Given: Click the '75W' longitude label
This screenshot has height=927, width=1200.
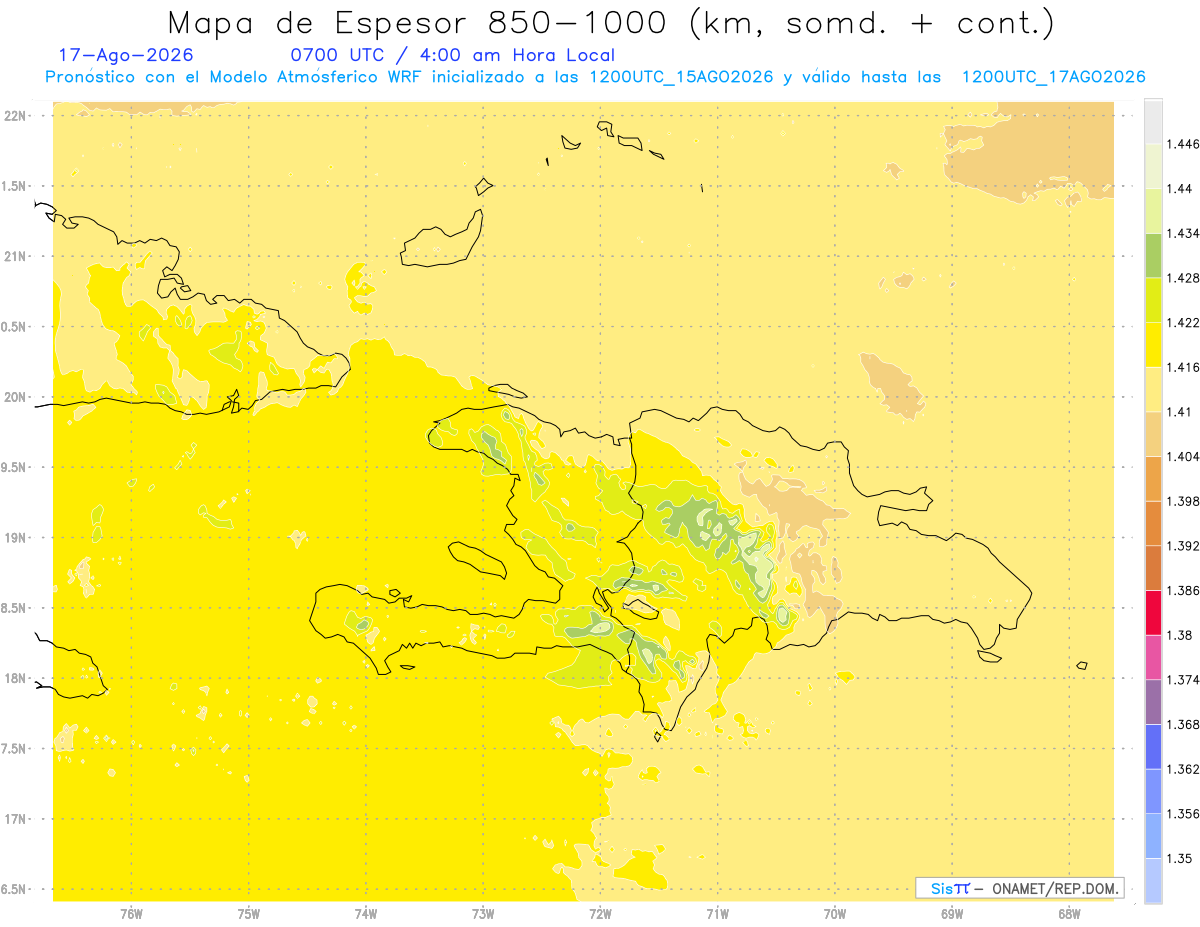Looking at the screenshot, I should coord(249,913).
